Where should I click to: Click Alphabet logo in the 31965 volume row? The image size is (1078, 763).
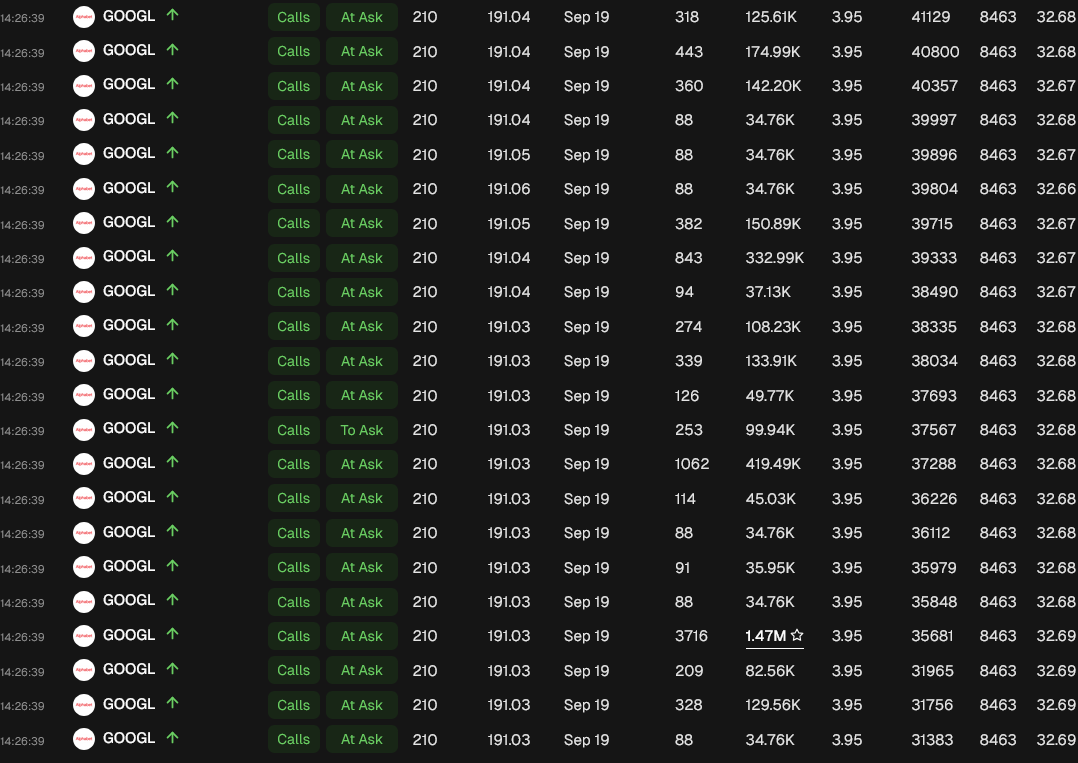[84, 670]
